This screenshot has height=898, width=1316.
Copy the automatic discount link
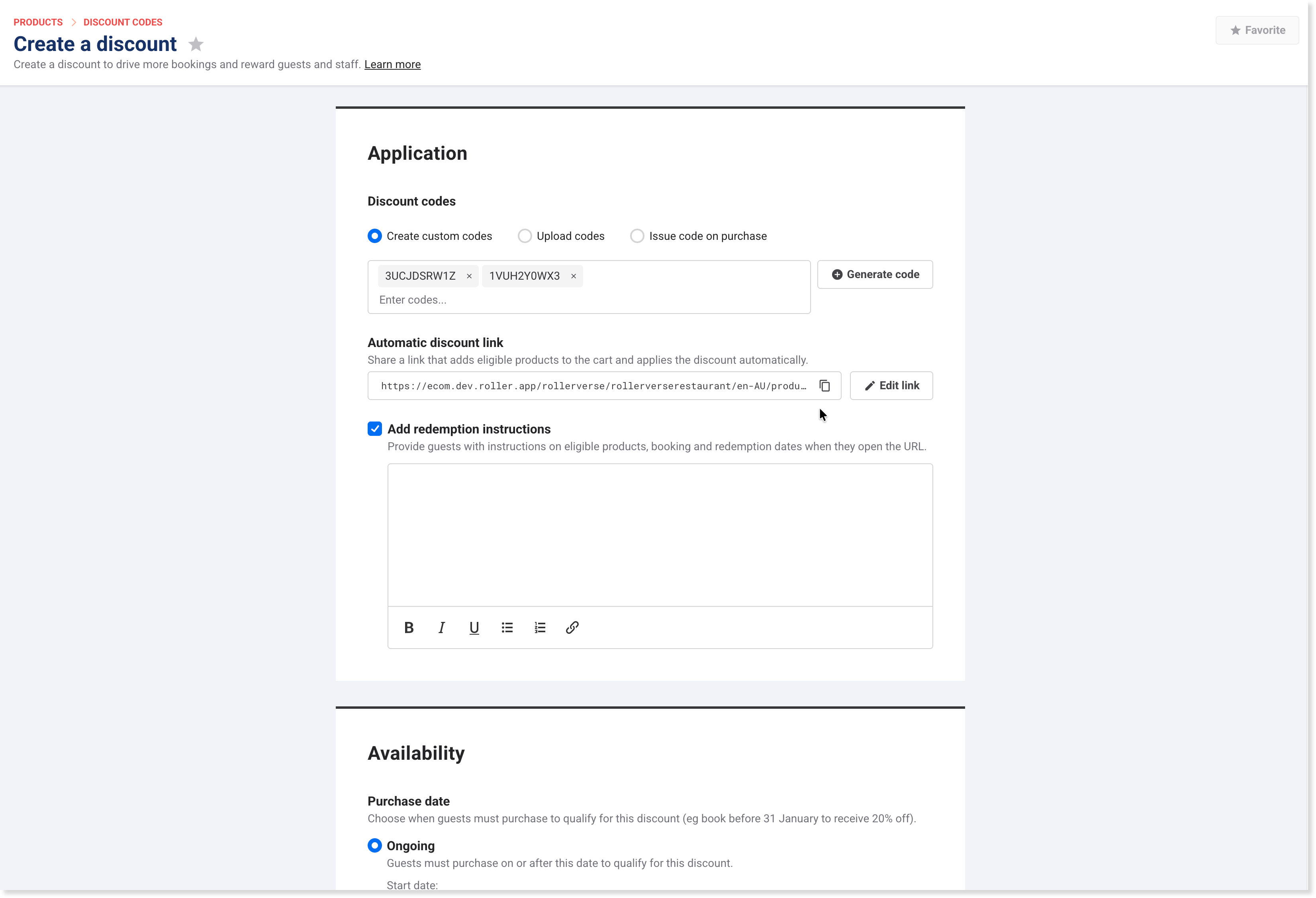click(824, 386)
